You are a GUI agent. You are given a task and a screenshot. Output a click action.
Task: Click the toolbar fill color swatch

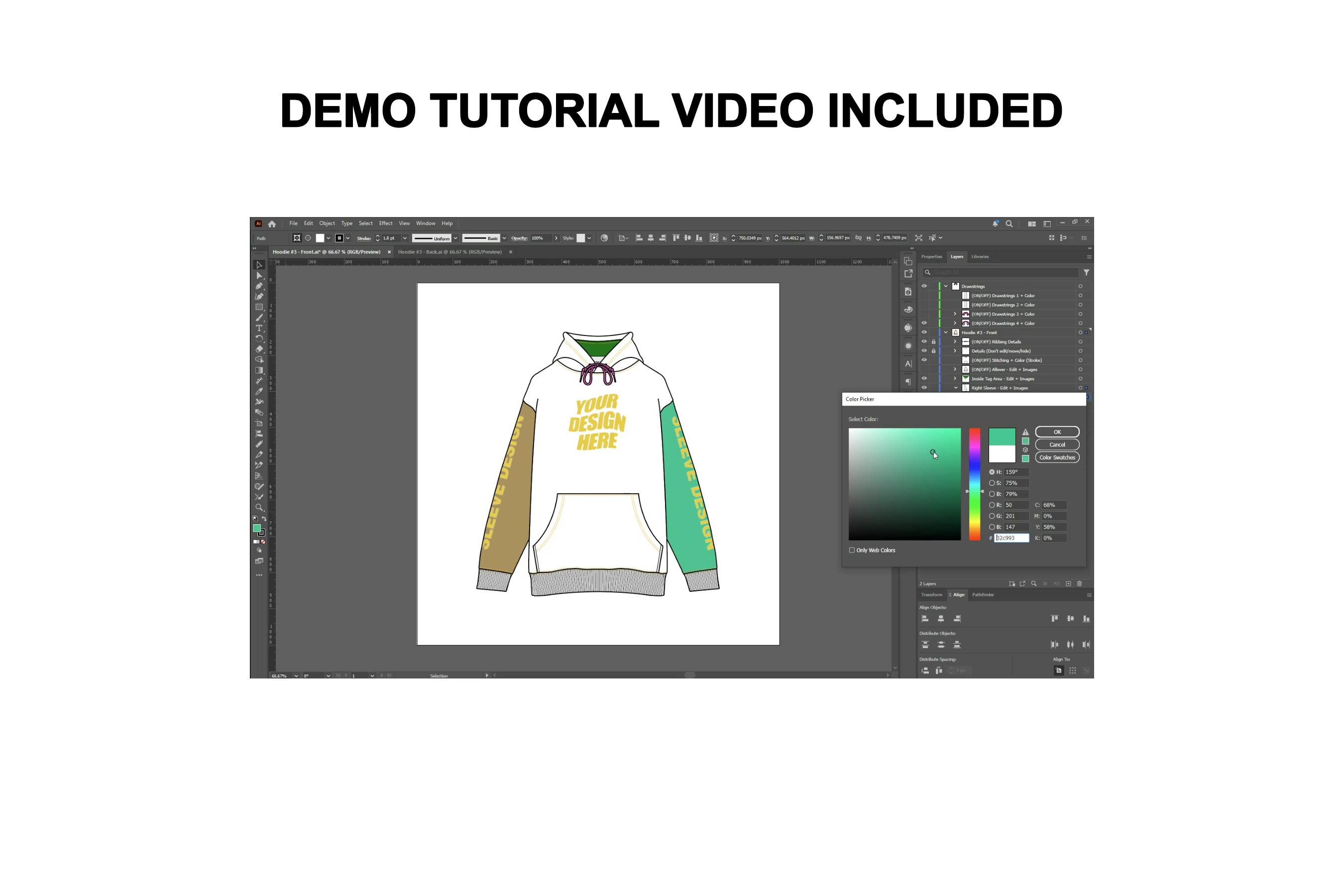257,528
